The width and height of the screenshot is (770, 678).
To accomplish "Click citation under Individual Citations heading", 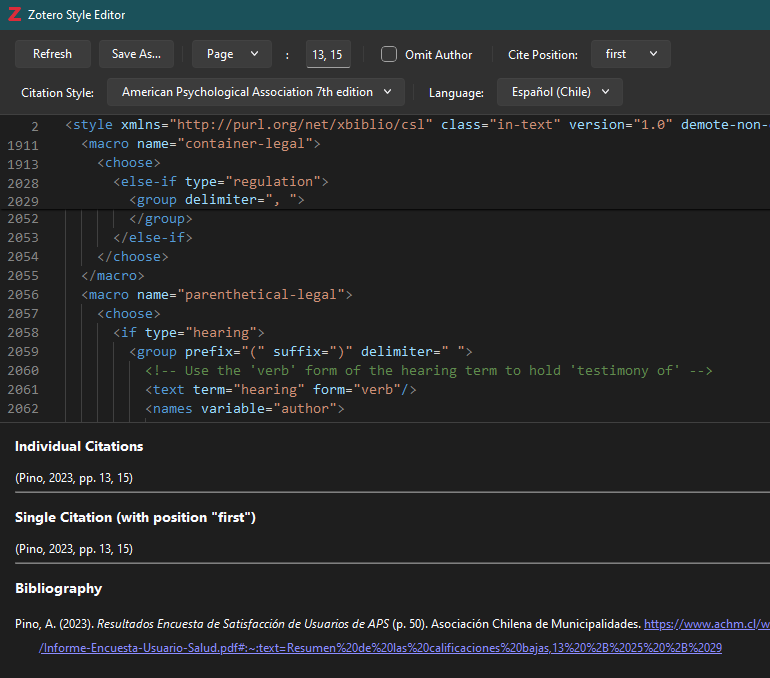I will pyautogui.click(x=74, y=478).
